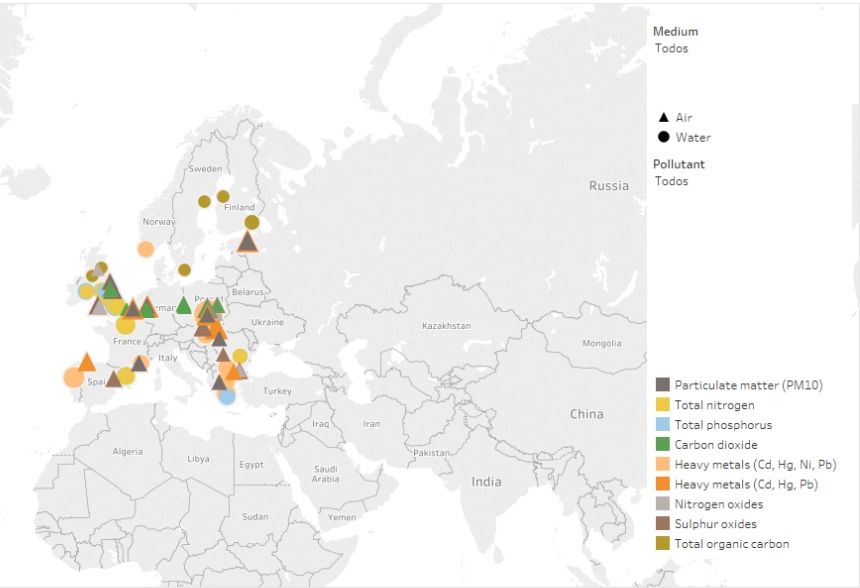
Task: Select the dark gold circle directly above the Finland label
Action: [x=223, y=196]
